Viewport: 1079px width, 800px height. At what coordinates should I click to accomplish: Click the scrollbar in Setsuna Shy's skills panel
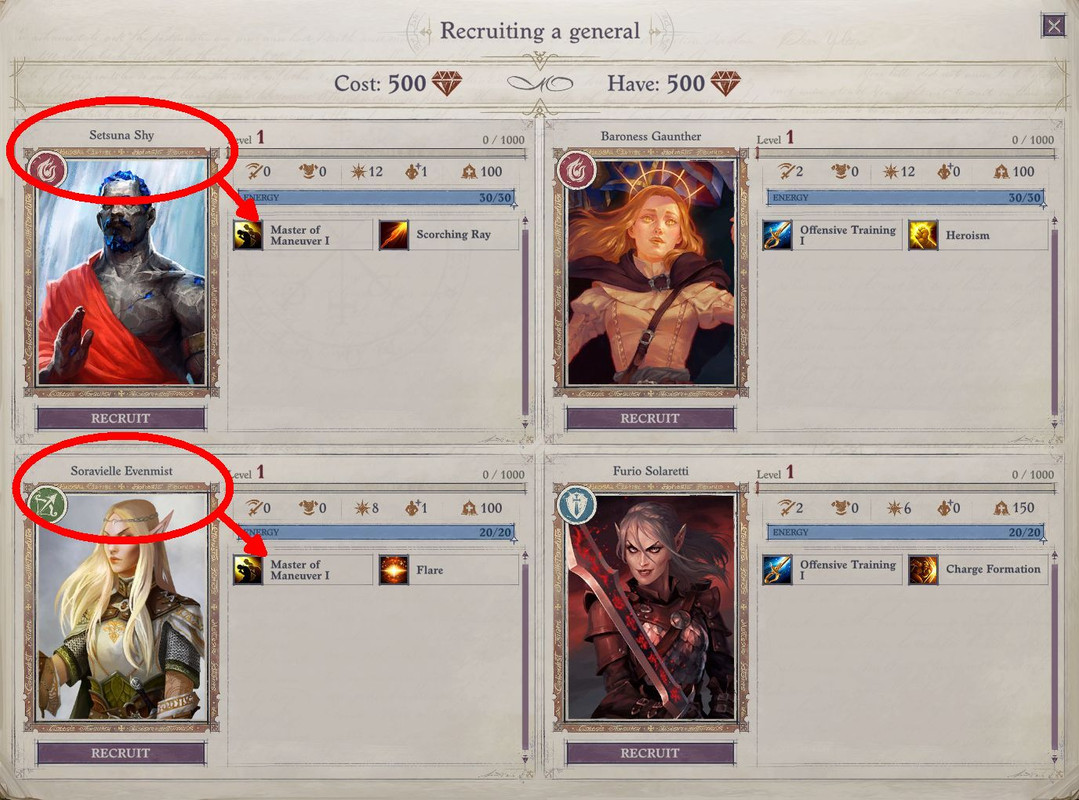(x=525, y=322)
